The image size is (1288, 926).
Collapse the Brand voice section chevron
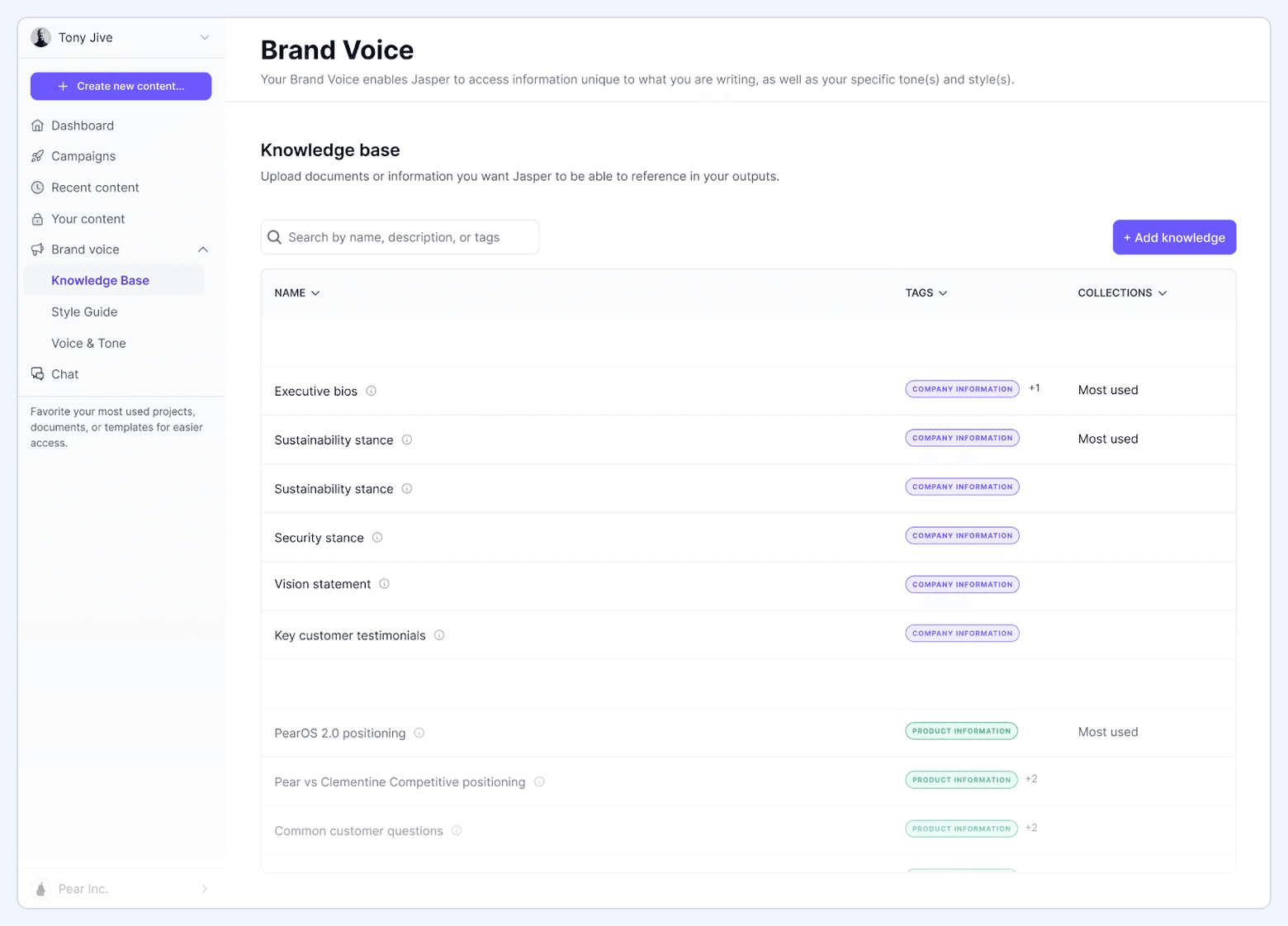coord(203,249)
